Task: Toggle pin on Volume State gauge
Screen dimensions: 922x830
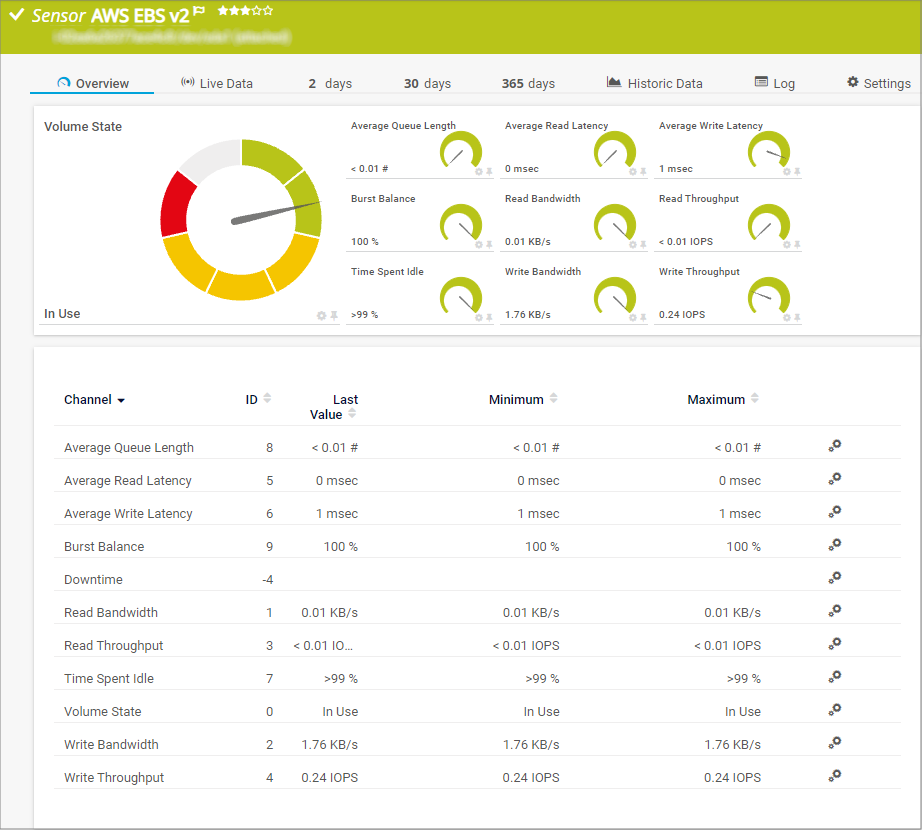Action: (x=334, y=316)
